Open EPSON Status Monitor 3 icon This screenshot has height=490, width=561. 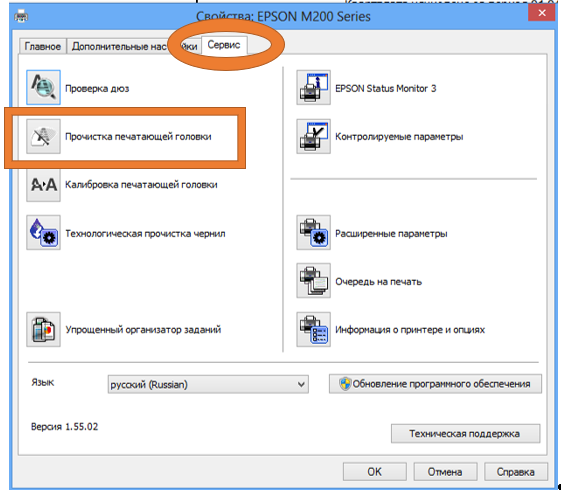[313, 88]
